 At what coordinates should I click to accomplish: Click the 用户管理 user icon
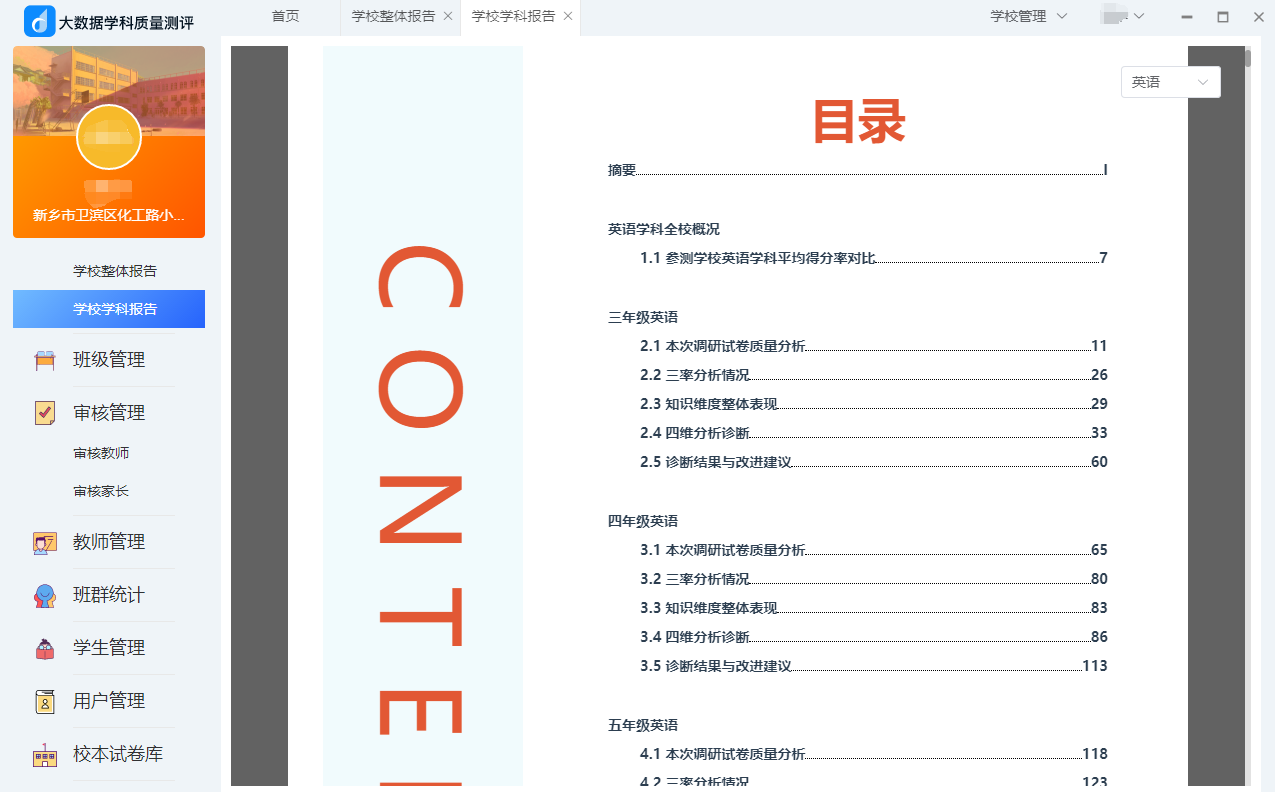(45, 701)
